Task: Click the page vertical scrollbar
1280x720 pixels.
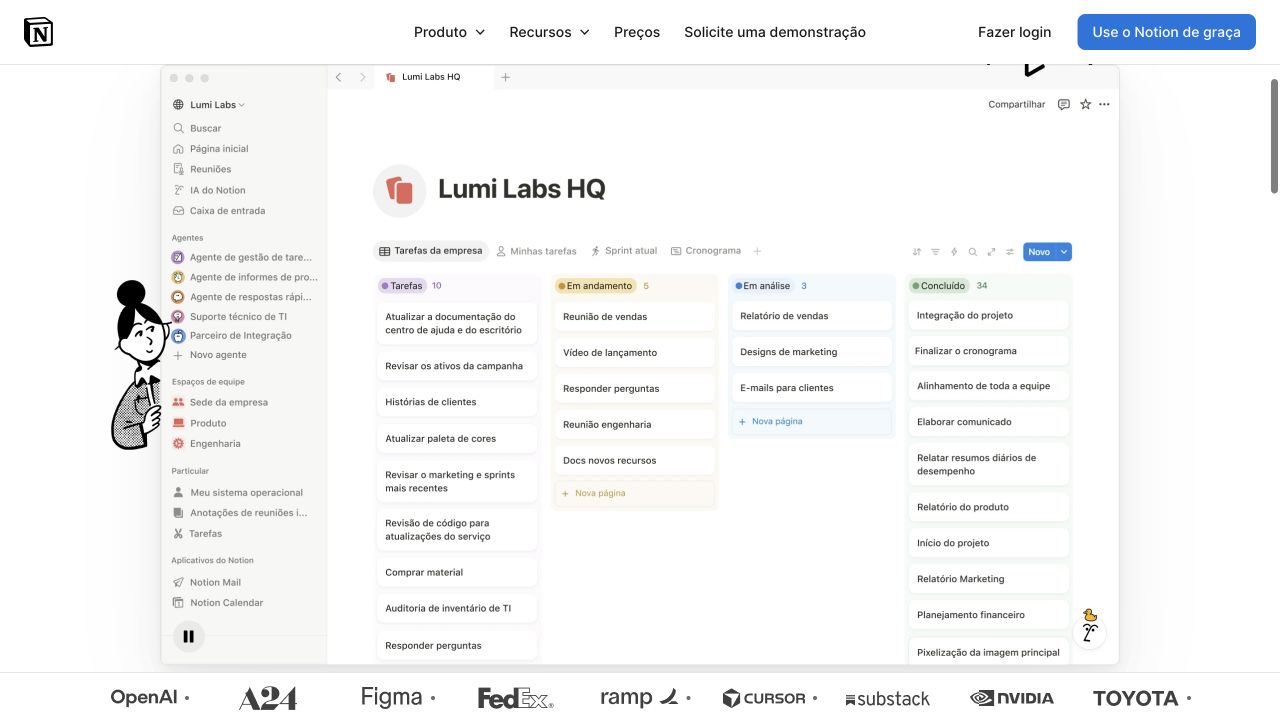Action: (x=1274, y=135)
